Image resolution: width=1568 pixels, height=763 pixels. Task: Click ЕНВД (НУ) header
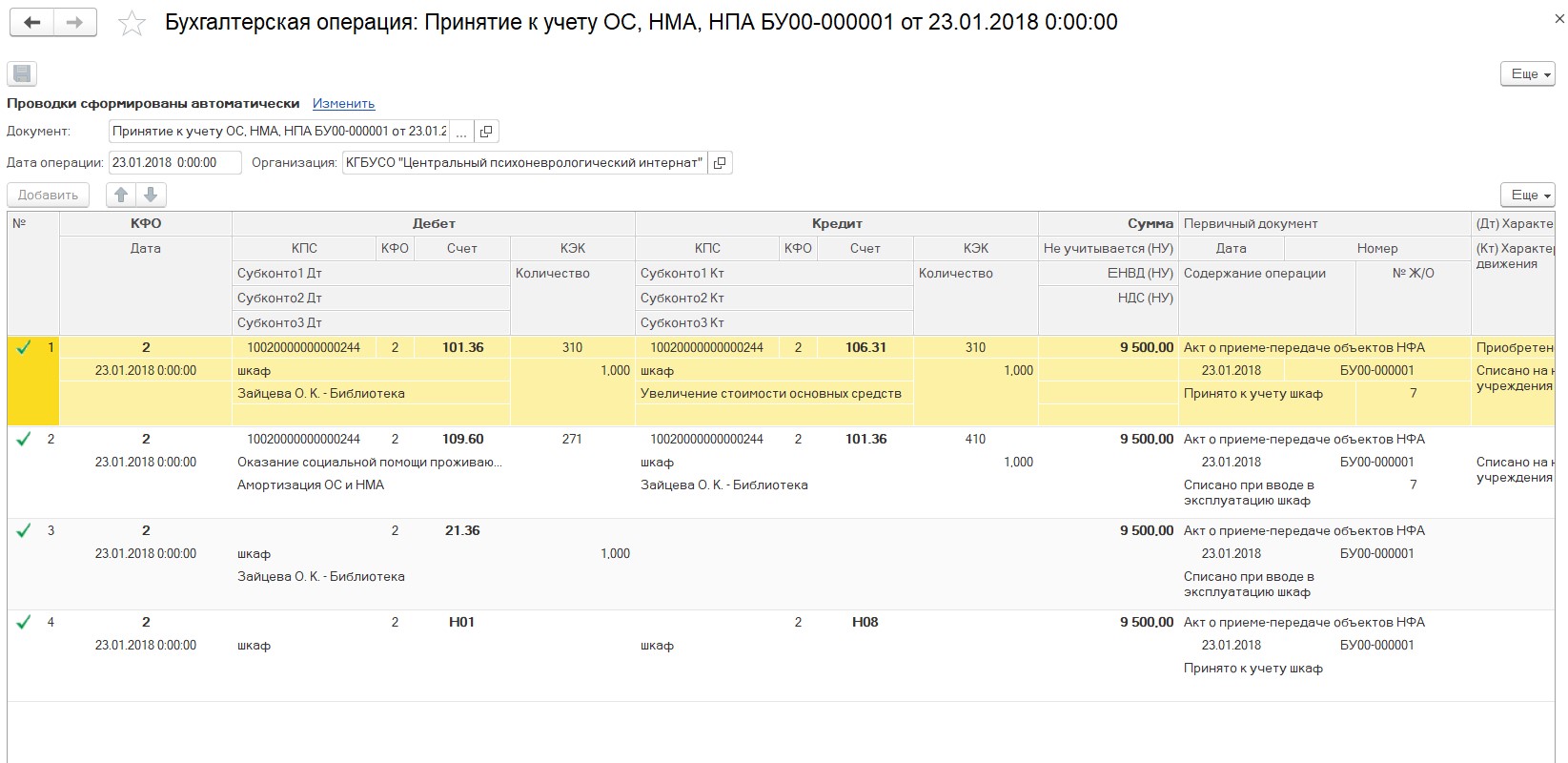point(1109,273)
